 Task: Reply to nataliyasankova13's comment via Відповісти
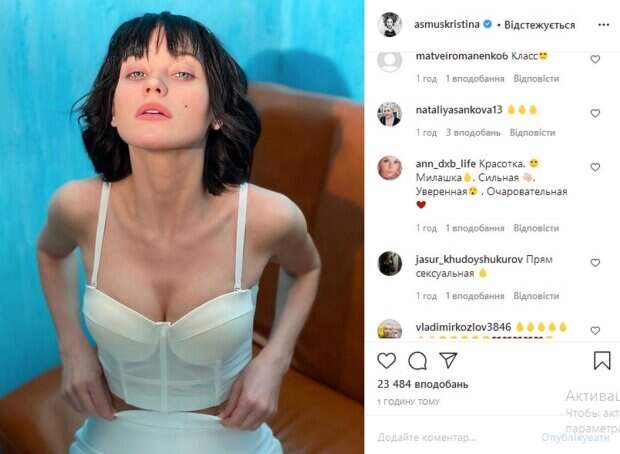point(532,132)
